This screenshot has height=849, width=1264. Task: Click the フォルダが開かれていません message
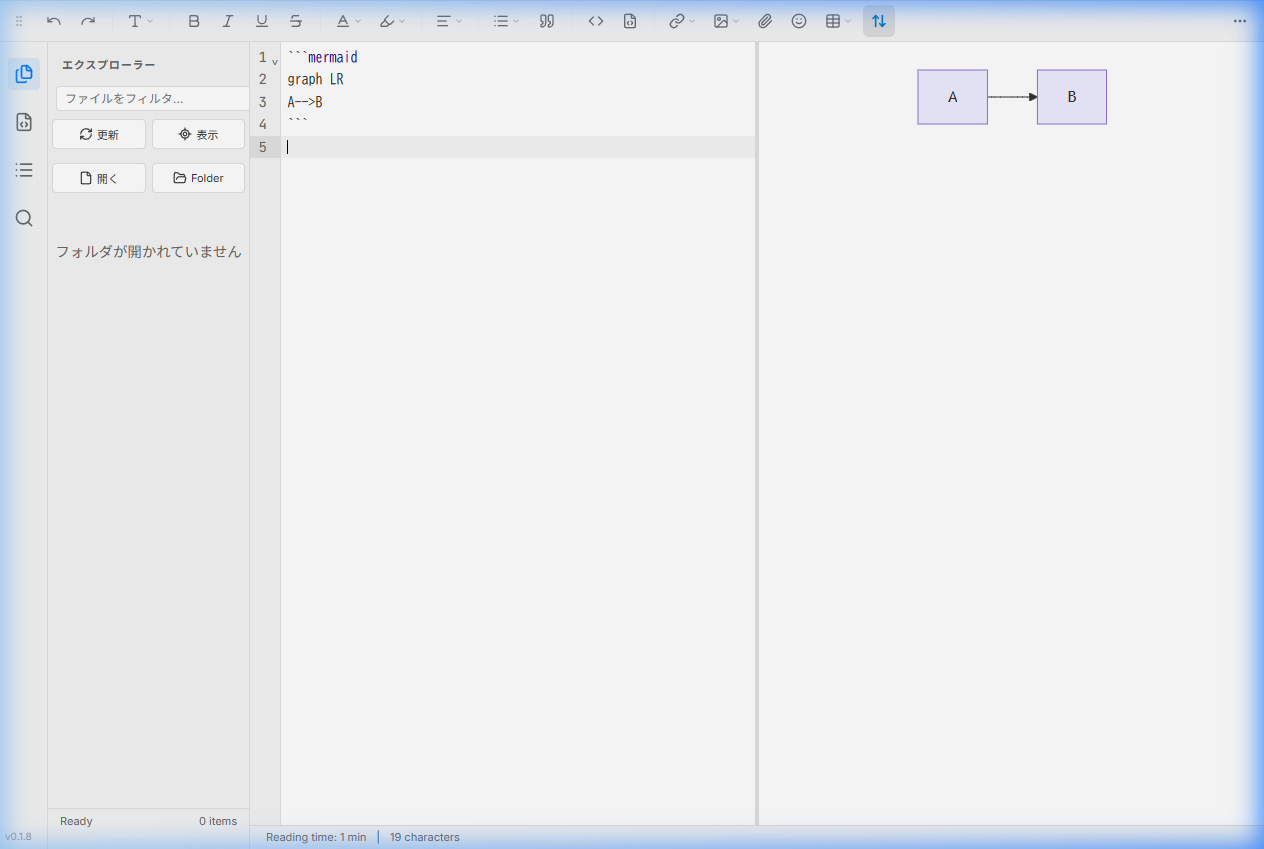pyautogui.click(x=149, y=252)
